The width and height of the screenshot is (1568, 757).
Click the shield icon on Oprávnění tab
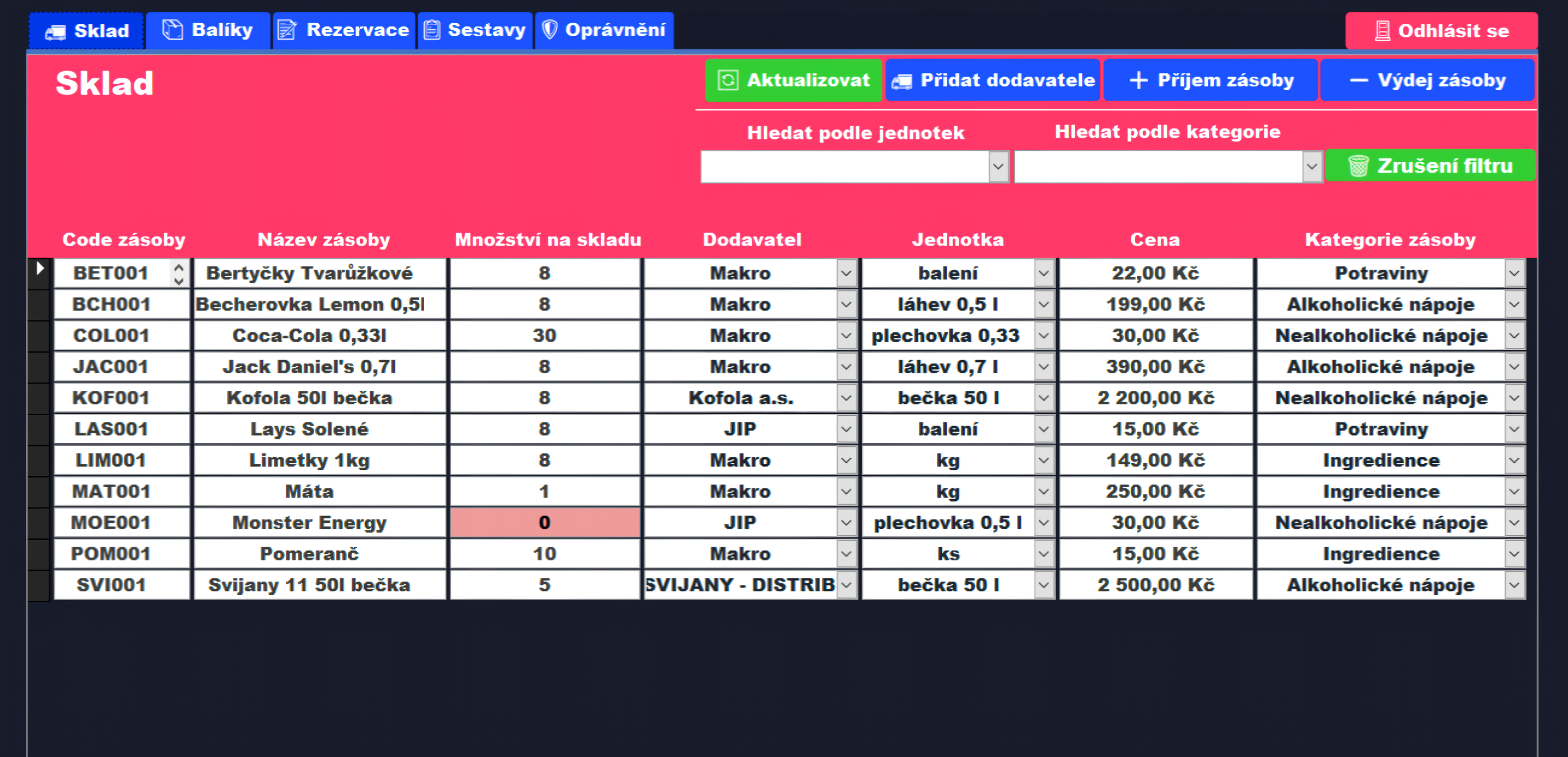tap(550, 30)
